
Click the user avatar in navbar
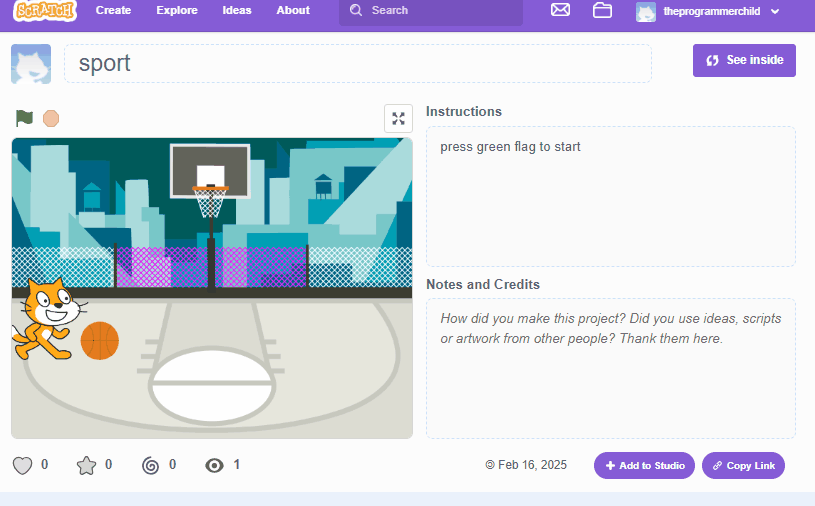[x=646, y=11]
